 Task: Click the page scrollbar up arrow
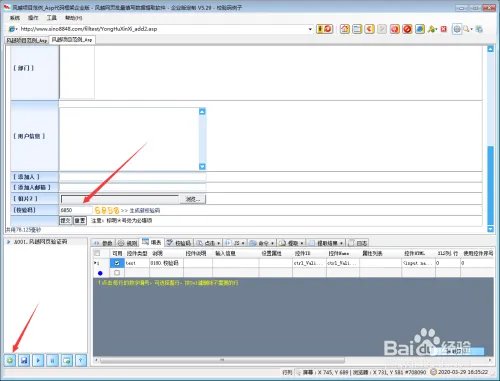490,49
